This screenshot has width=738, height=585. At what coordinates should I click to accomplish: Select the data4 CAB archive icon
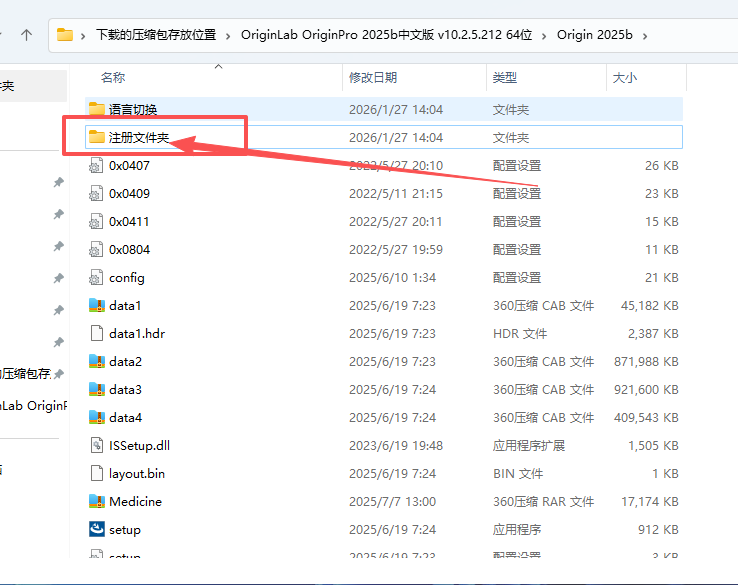(96, 417)
